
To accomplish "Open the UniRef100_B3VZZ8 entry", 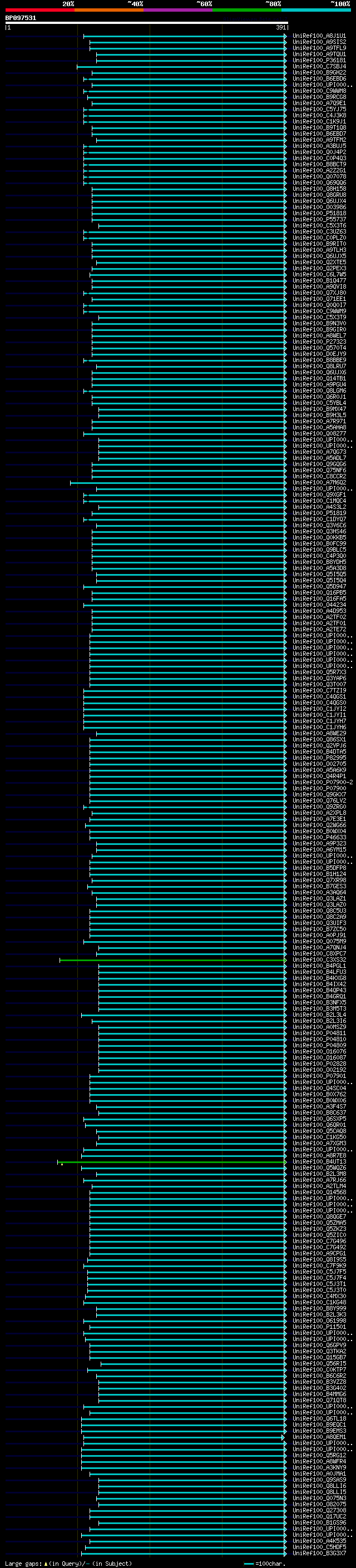I will pyautogui.click(x=319, y=1382).
